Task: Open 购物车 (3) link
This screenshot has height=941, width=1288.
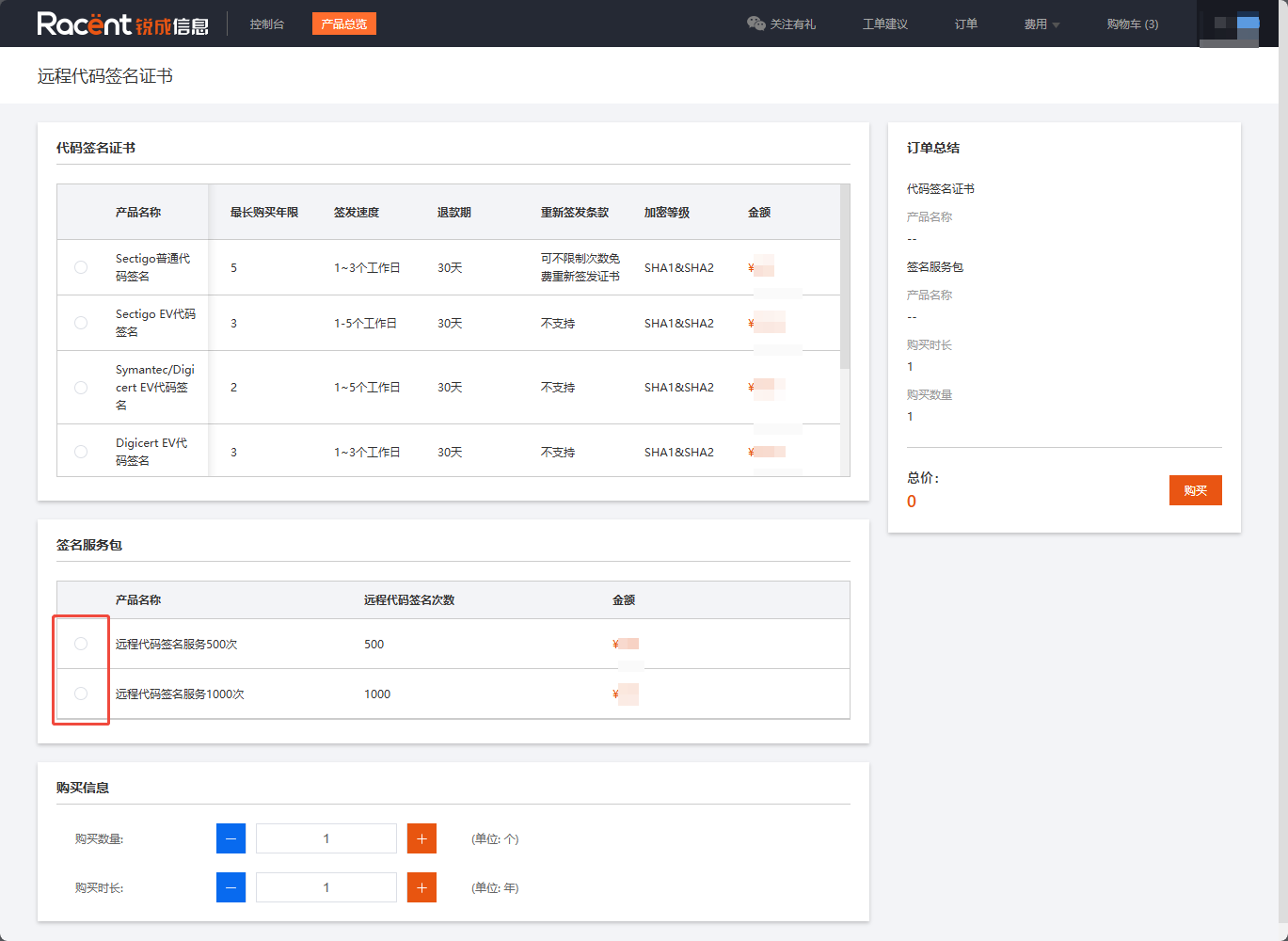Action: click(1132, 24)
